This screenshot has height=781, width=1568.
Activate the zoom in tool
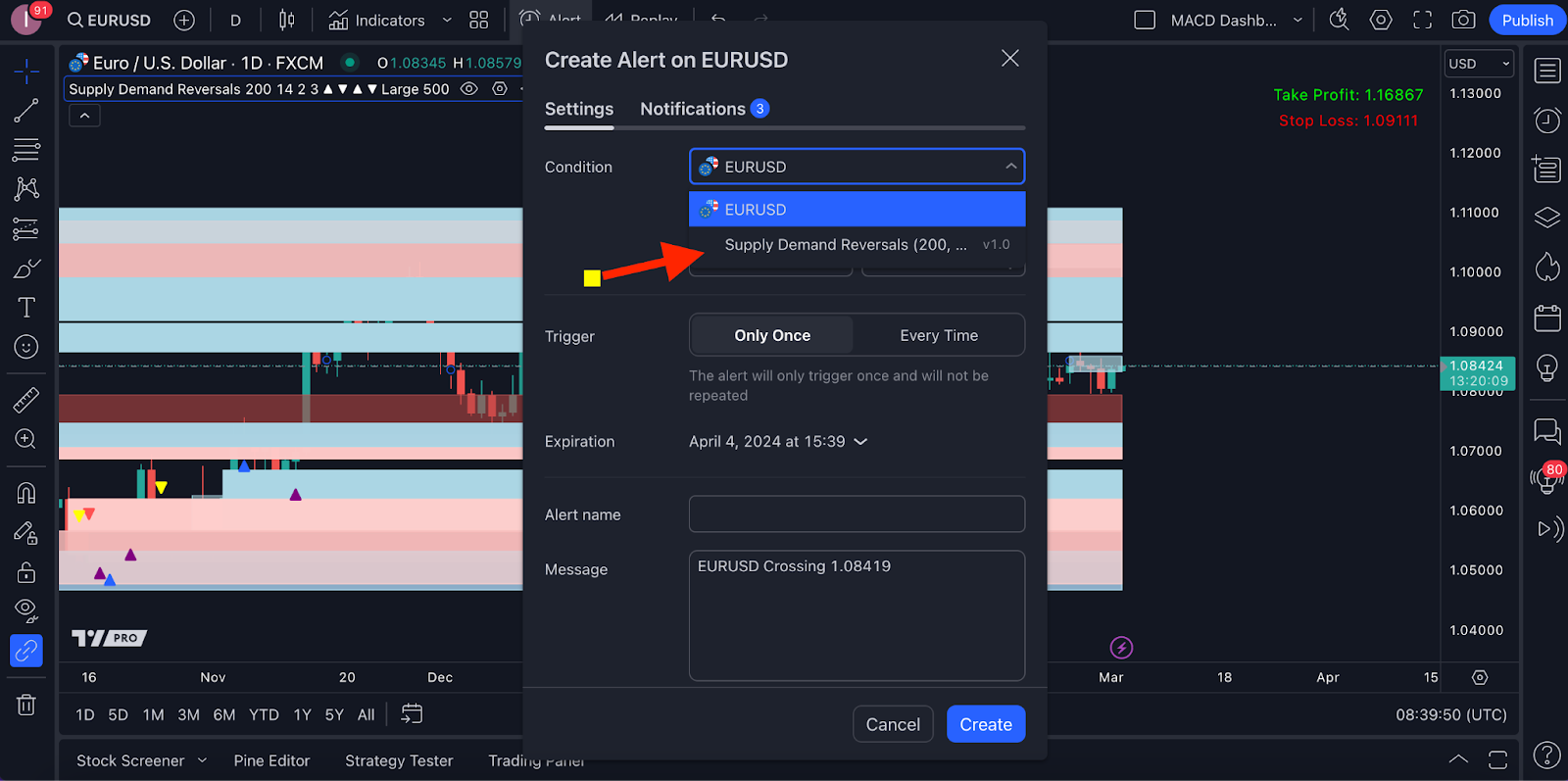(x=26, y=439)
